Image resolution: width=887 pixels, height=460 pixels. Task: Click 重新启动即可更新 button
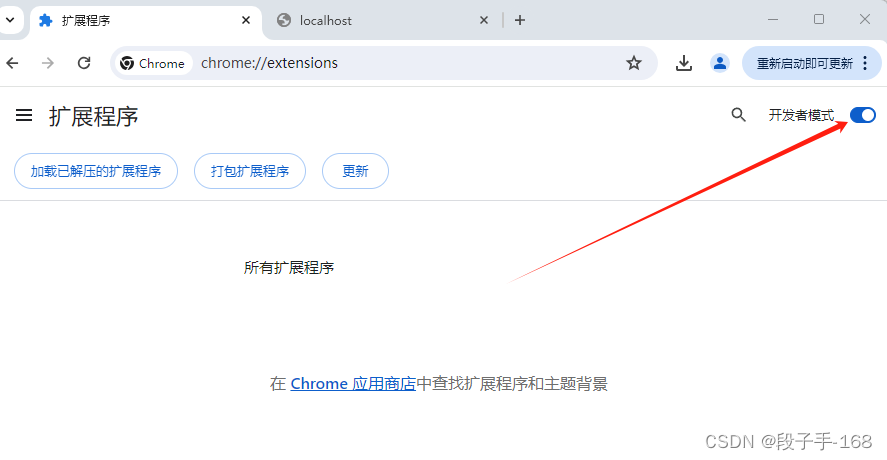coord(804,63)
